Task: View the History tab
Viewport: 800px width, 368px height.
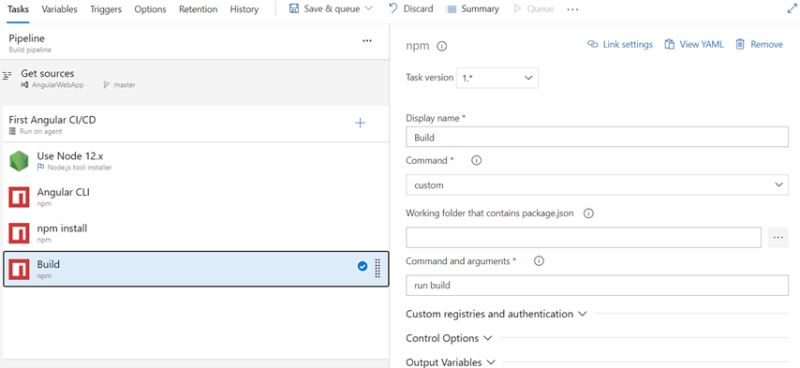Action: (244, 9)
